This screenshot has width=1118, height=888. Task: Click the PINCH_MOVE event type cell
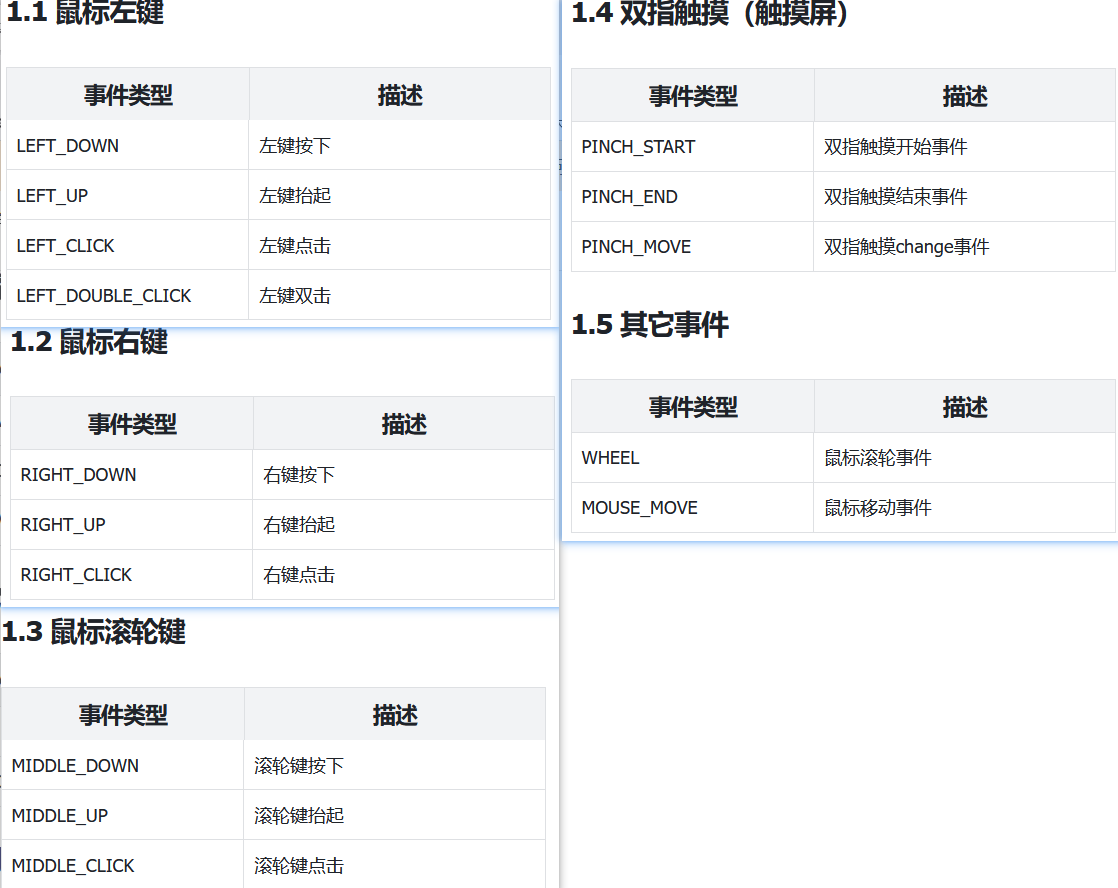tap(636, 247)
